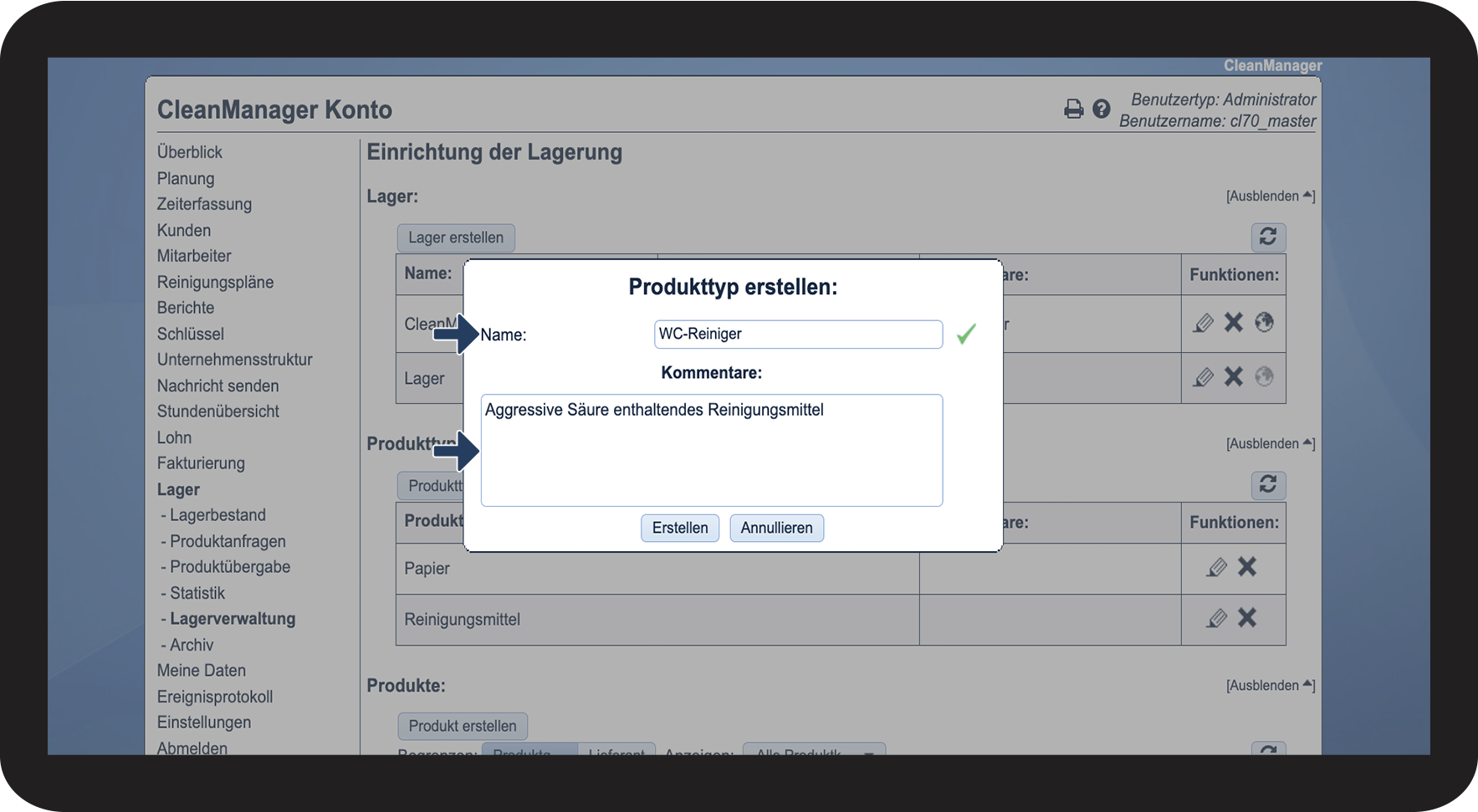Delete the CleanManager warehouse row

pyautogui.click(x=1234, y=323)
